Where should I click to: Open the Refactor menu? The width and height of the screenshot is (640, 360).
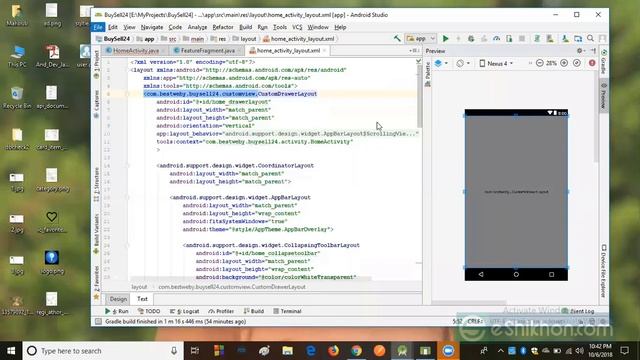pos(223,27)
